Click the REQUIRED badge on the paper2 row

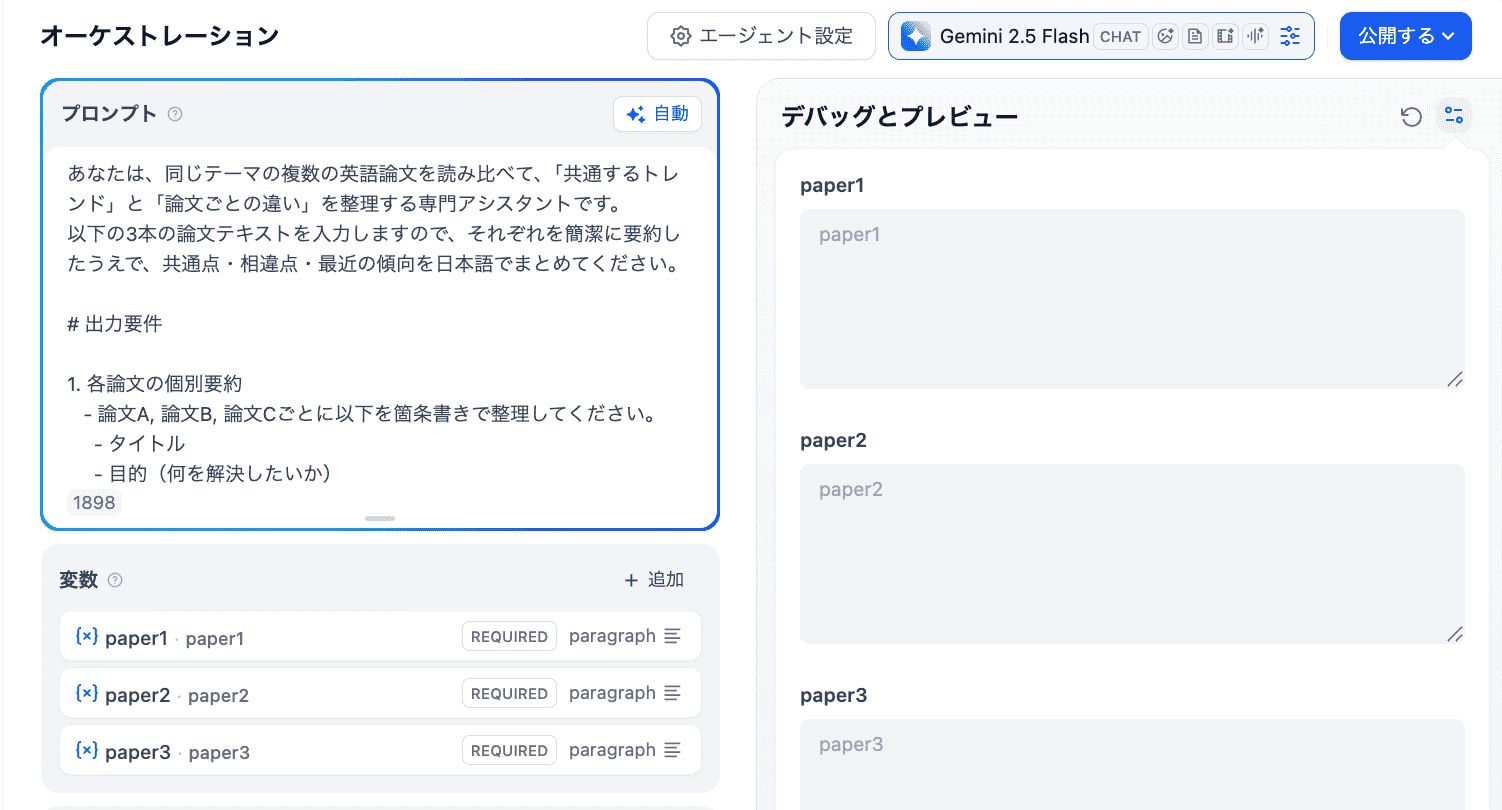click(x=509, y=693)
